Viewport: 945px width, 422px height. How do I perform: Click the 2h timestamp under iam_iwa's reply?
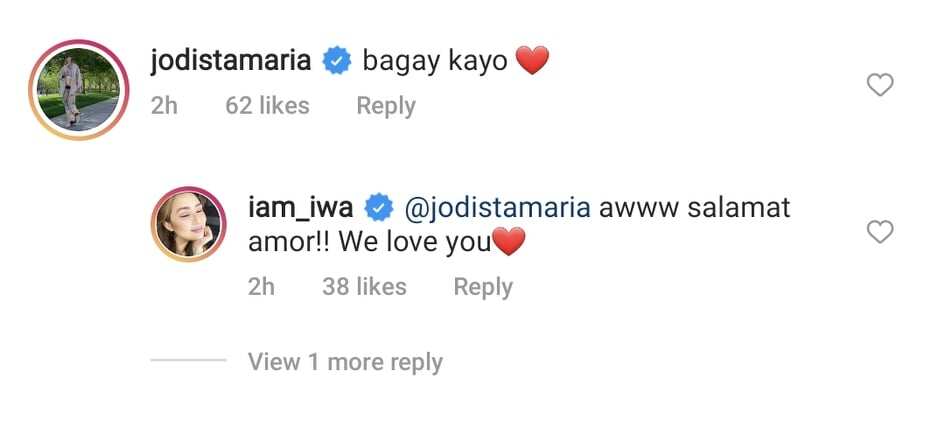pos(262,287)
